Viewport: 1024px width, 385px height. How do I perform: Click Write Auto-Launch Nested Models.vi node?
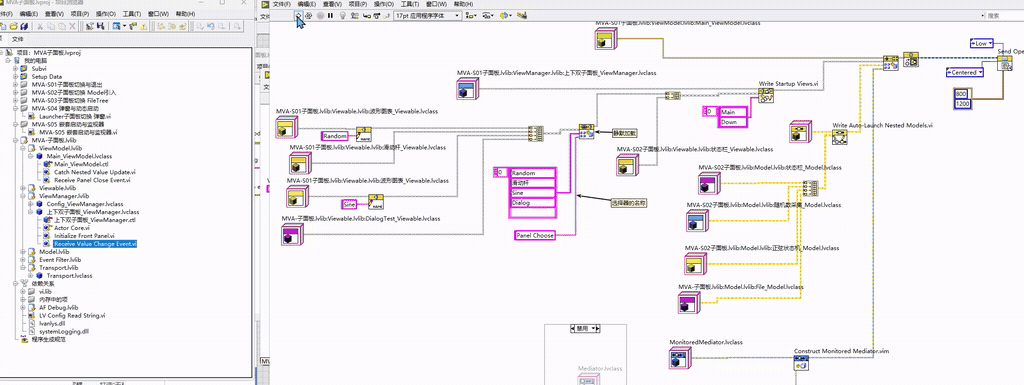pos(840,138)
